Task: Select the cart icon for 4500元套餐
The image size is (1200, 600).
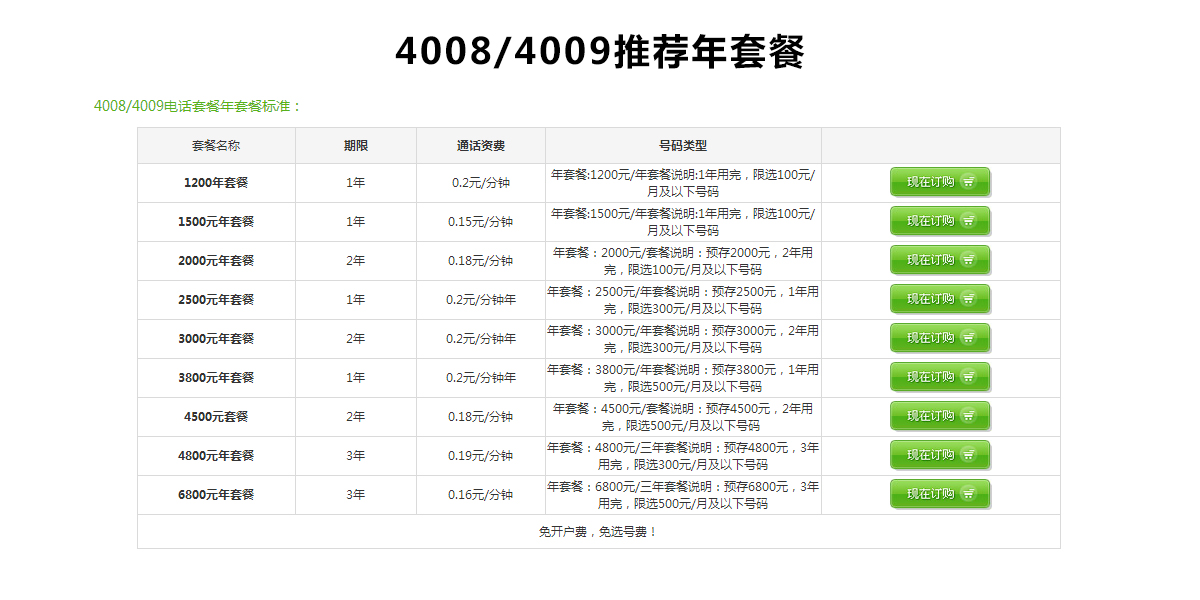Action: 968,416
